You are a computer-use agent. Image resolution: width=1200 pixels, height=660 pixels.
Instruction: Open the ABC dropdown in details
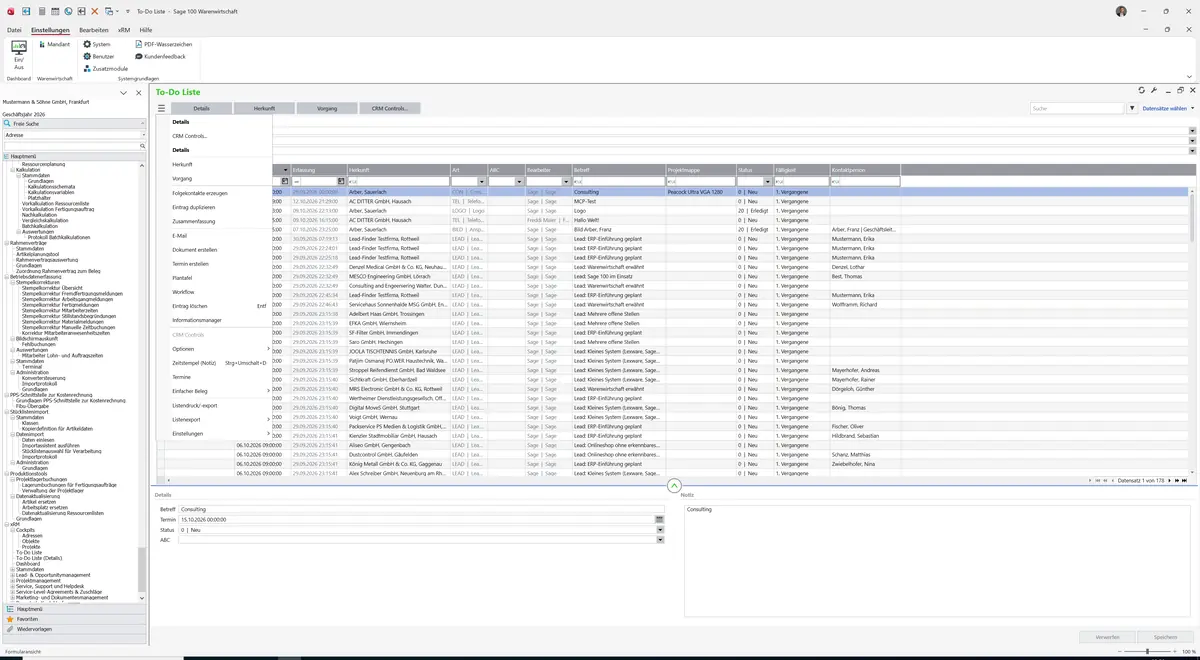click(x=660, y=540)
